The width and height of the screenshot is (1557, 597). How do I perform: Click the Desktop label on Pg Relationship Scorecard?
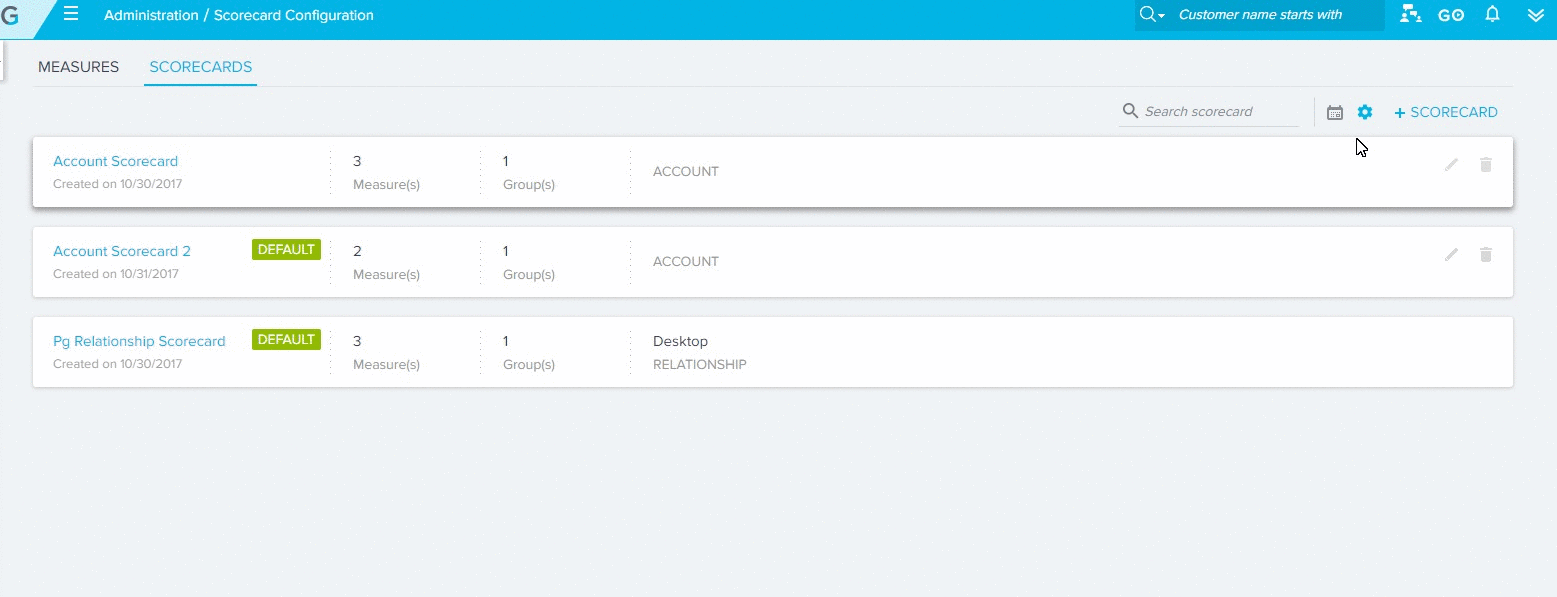point(680,341)
